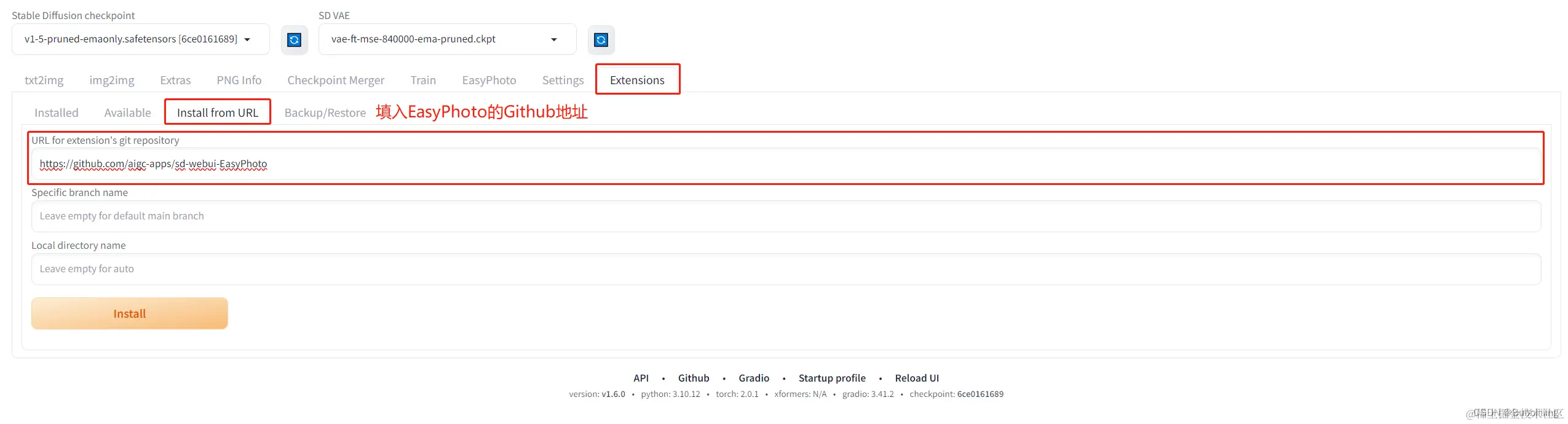
Task: Open the PNG Info tab
Action: click(x=239, y=80)
